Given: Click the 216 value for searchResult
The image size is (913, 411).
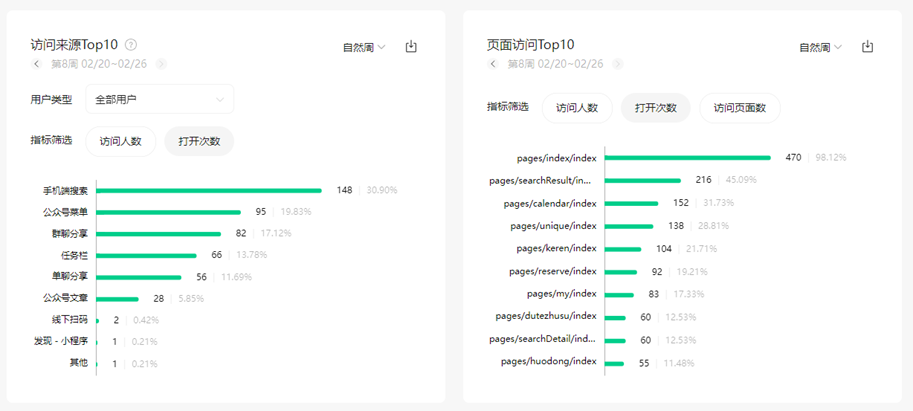Looking at the screenshot, I should point(703,180).
